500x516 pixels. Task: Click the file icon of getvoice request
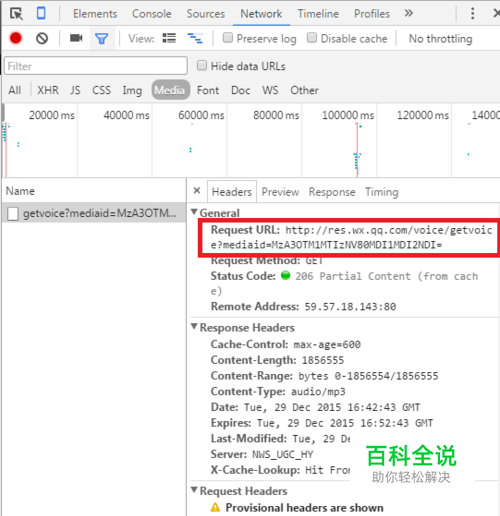[x=13, y=213]
